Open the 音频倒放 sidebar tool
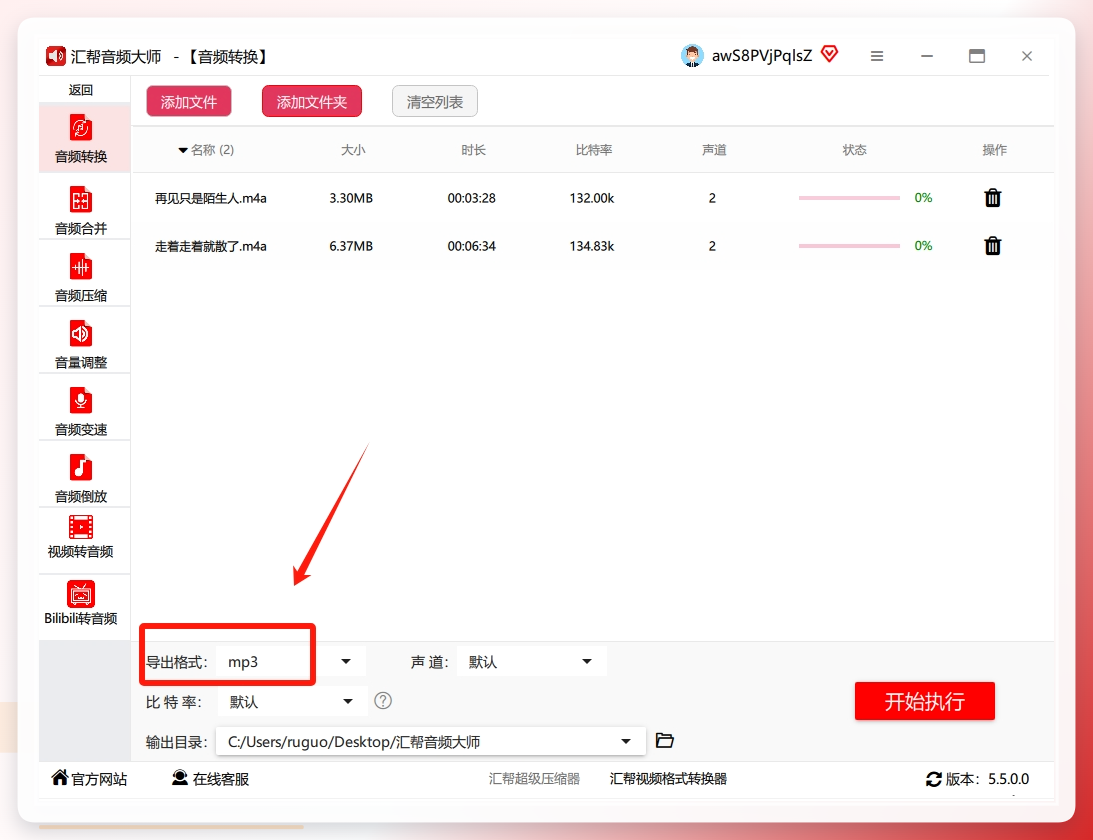 click(x=82, y=478)
